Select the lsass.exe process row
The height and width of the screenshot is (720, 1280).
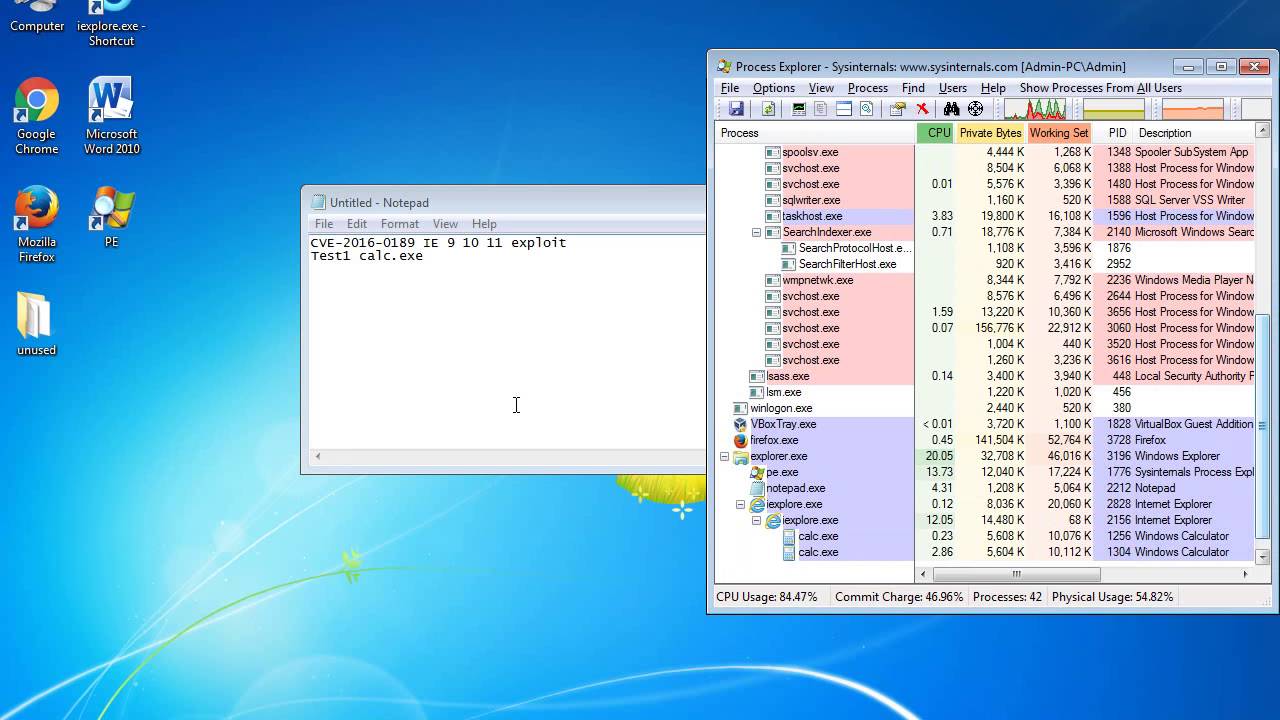985,376
